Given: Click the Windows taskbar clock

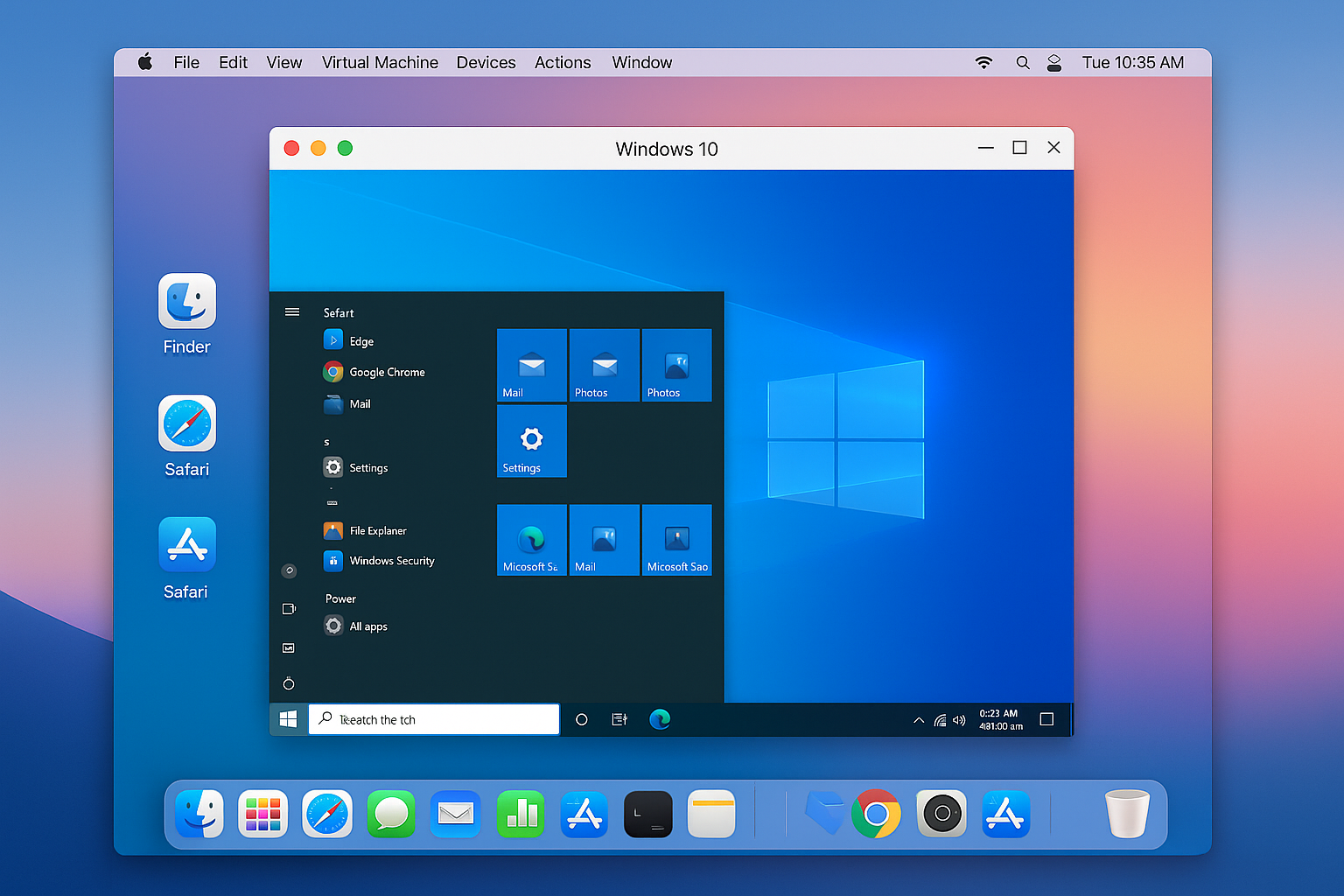Looking at the screenshot, I should pos(1000,719).
